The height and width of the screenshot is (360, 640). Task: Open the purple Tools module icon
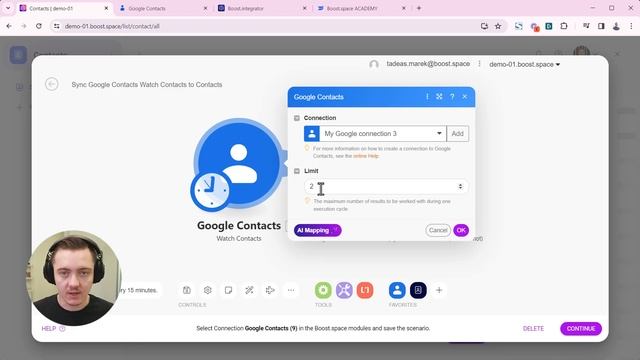(x=344, y=290)
